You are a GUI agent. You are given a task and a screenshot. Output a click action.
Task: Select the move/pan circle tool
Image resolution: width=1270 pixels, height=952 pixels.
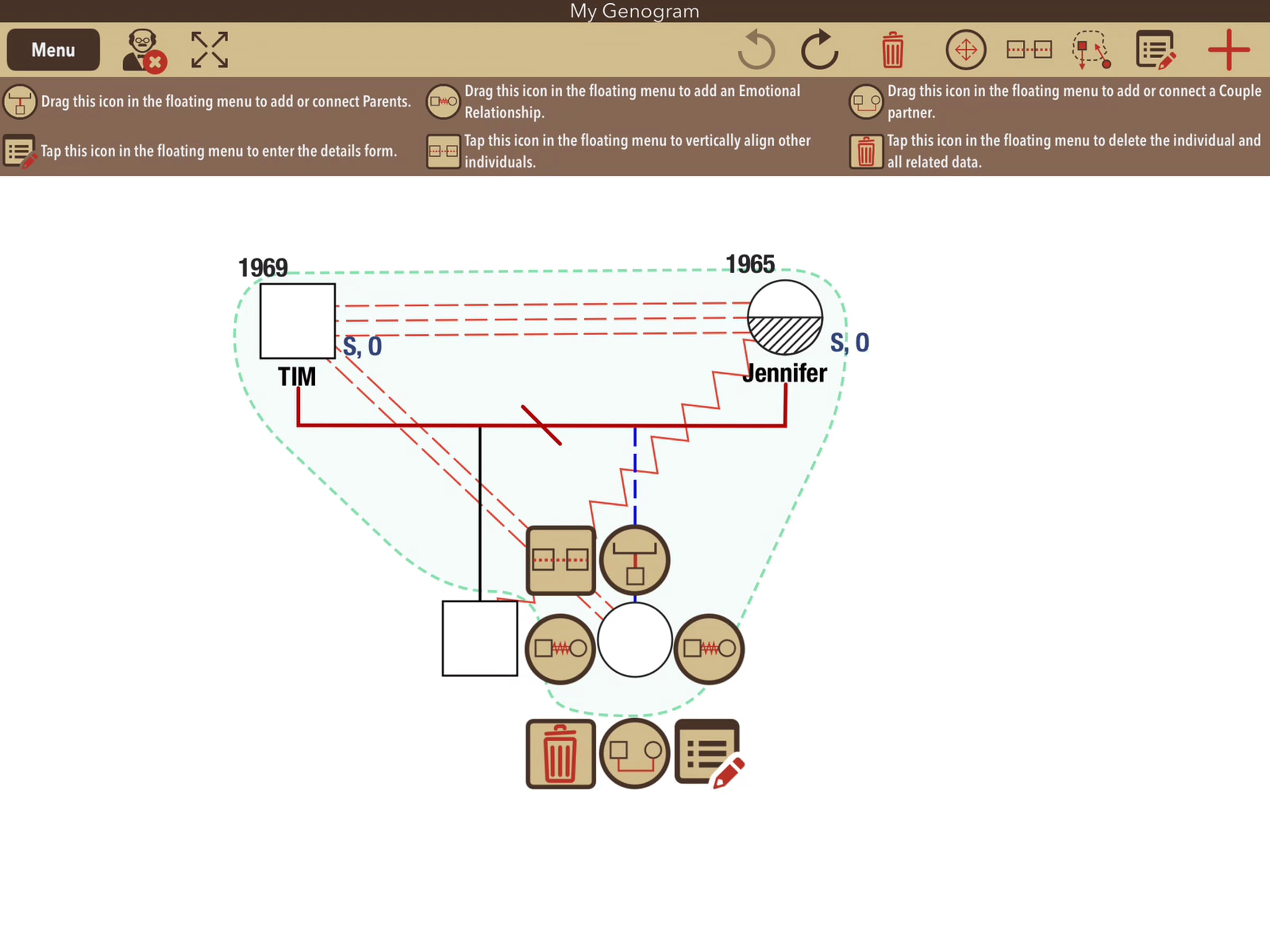coord(966,50)
